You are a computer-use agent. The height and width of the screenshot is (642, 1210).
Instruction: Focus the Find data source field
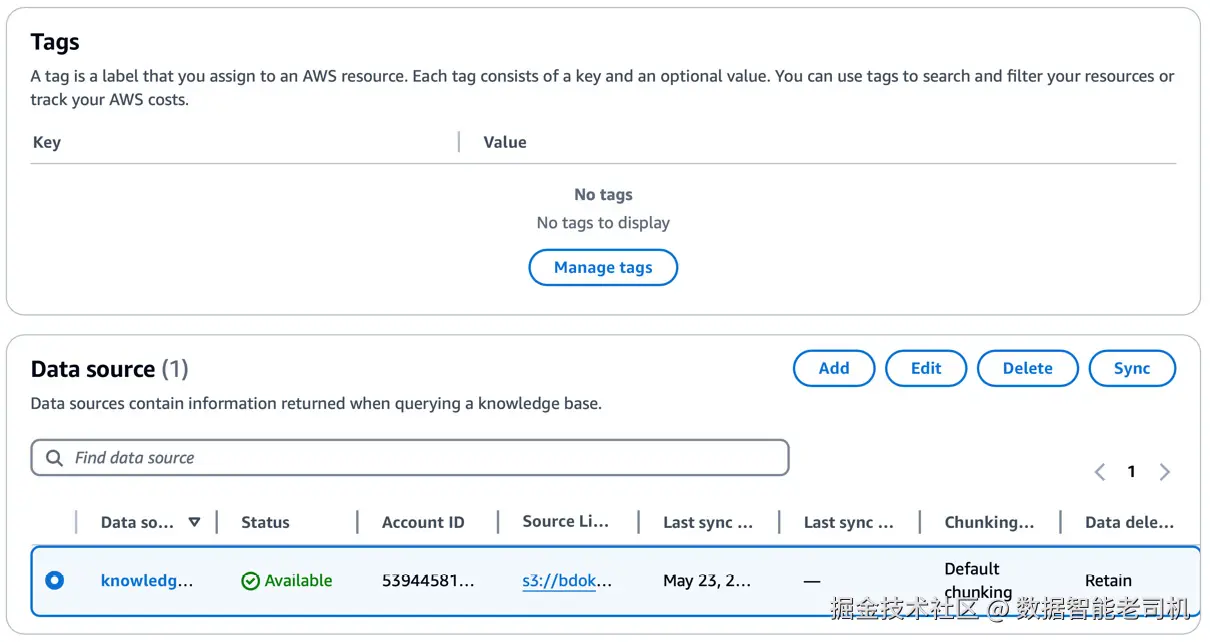(x=420, y=458)
